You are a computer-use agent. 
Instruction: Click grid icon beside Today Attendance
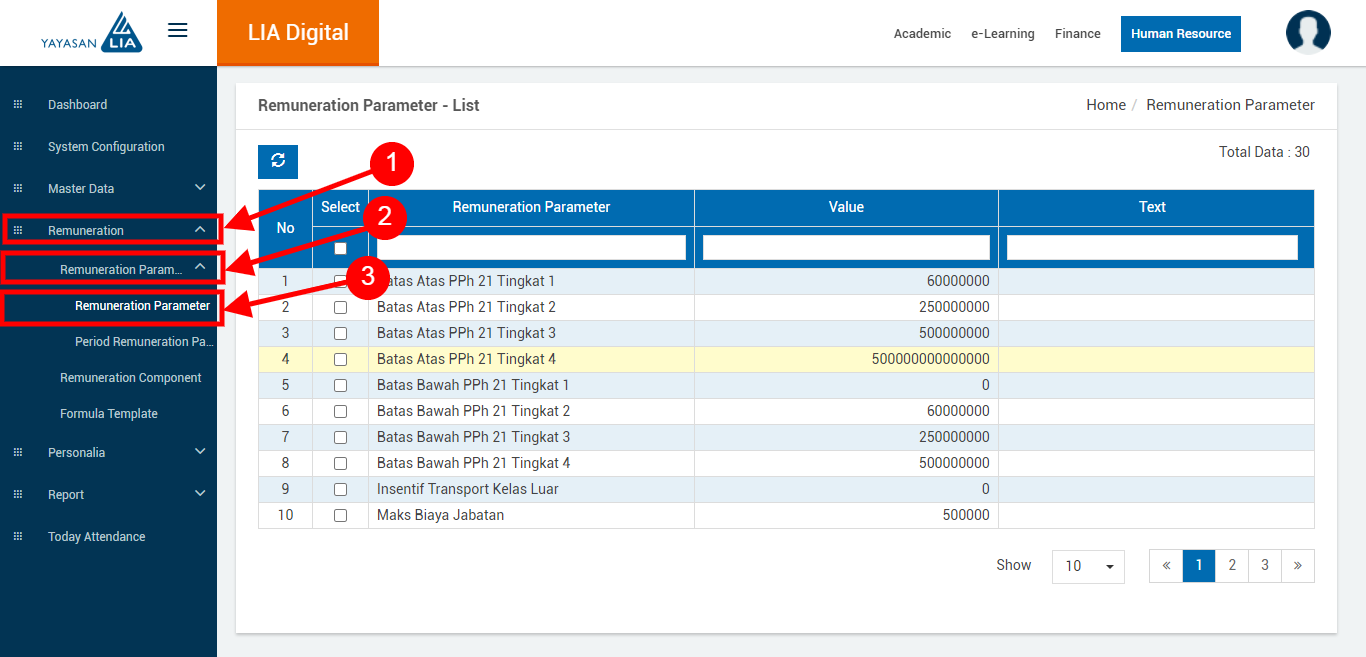(x=17, y=537)
